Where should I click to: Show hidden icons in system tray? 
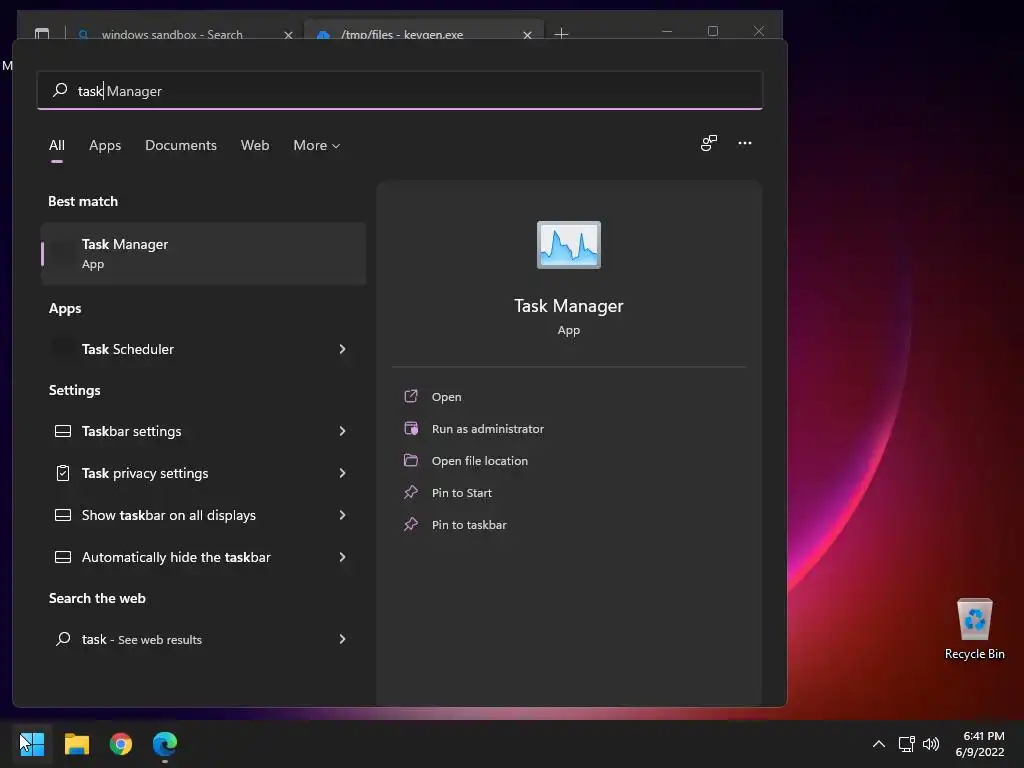879,744
